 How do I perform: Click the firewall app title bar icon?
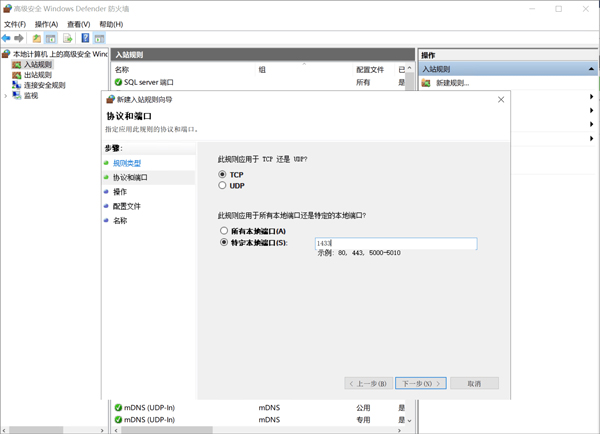click(x=7, y=8)
